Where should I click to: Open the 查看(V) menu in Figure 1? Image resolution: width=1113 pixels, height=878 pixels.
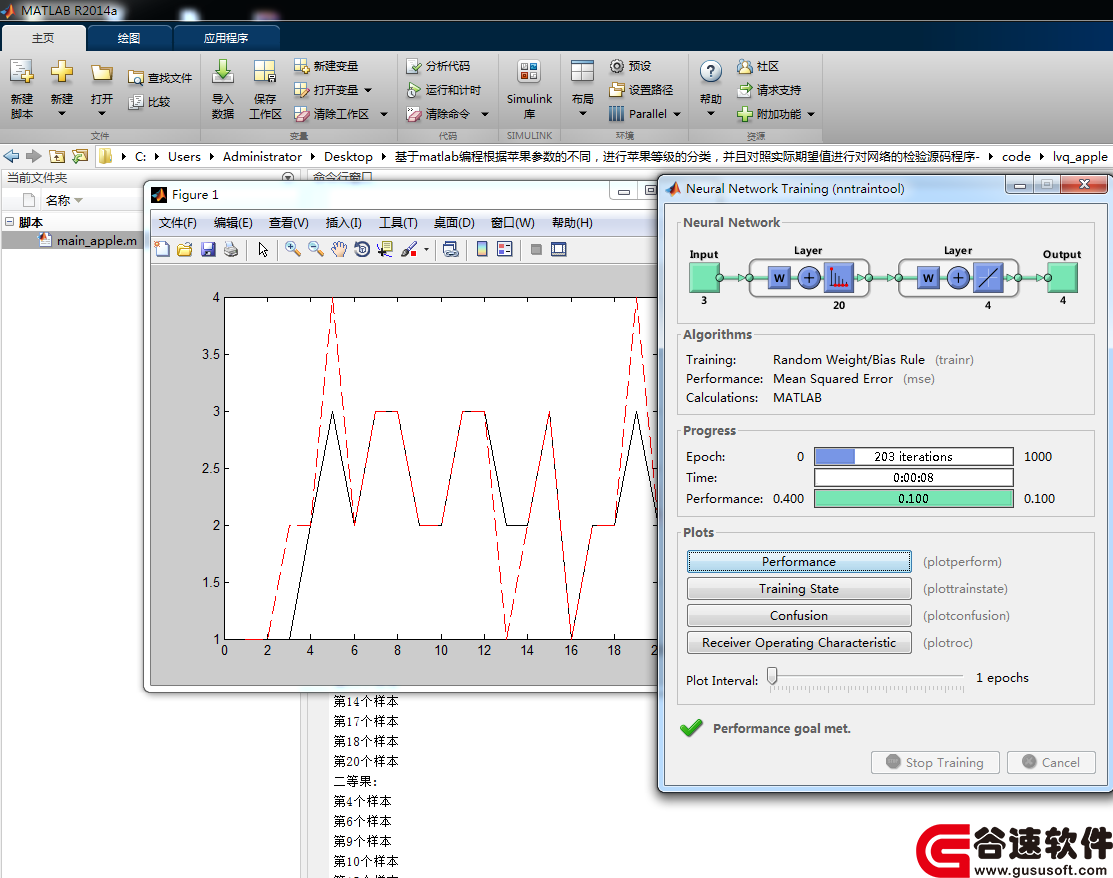pos(288,223)
